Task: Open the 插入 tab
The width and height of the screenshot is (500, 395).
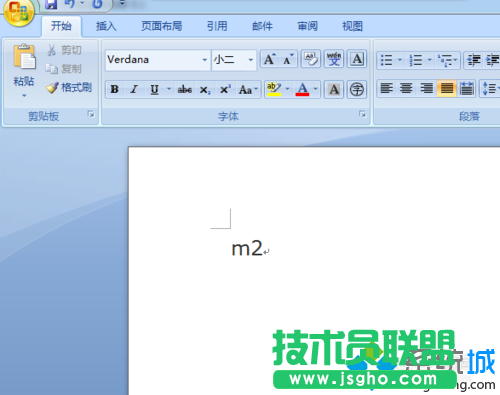Action: tap(106, 26)
